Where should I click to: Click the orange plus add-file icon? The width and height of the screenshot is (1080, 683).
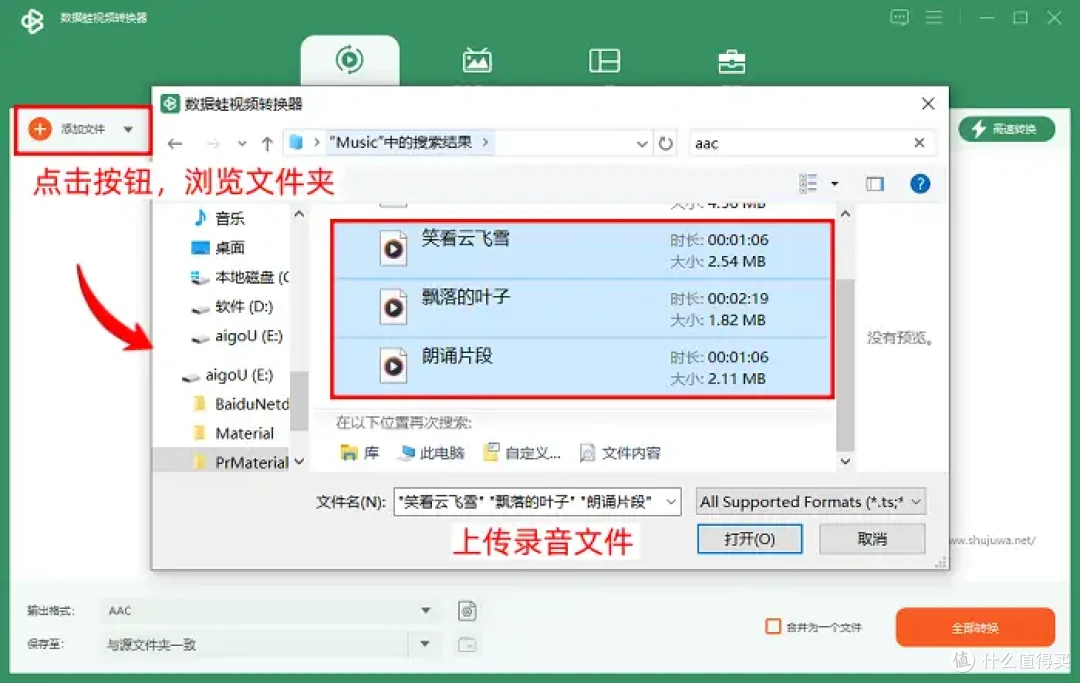(40, 129)
